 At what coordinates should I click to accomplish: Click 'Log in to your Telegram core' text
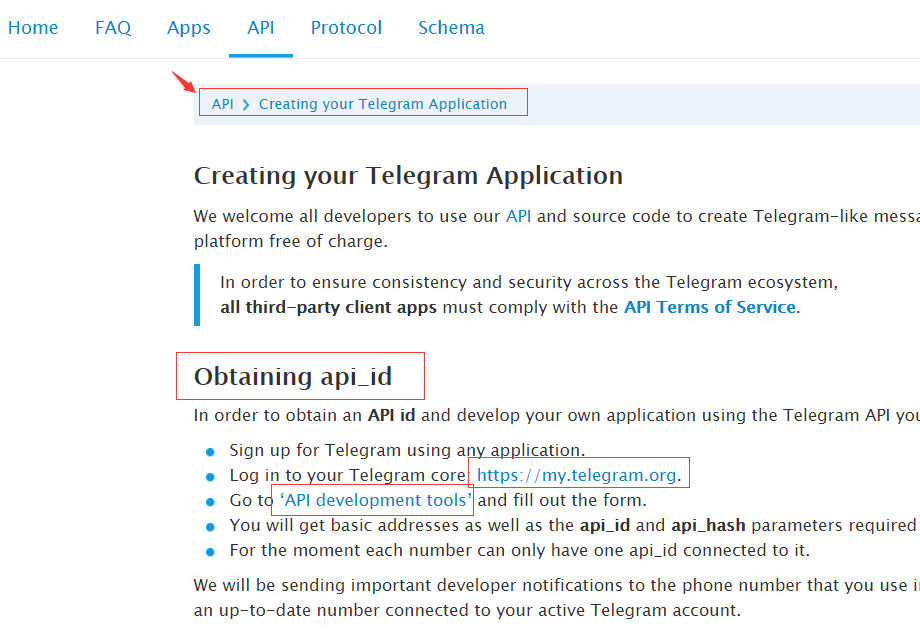[347, 475]
